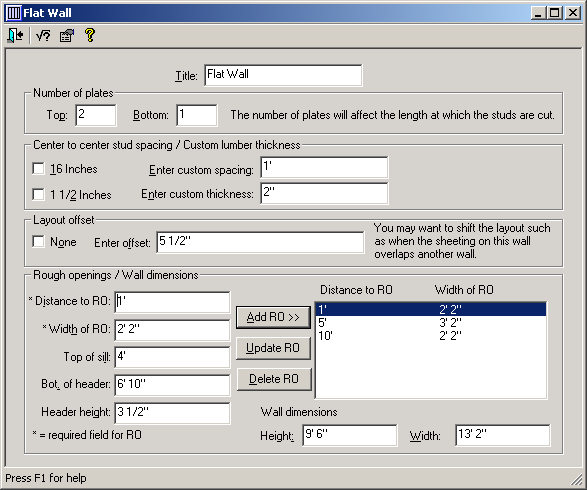Select the RO list row 5' 3' 2"
The image size is (587, 490).
431,322
